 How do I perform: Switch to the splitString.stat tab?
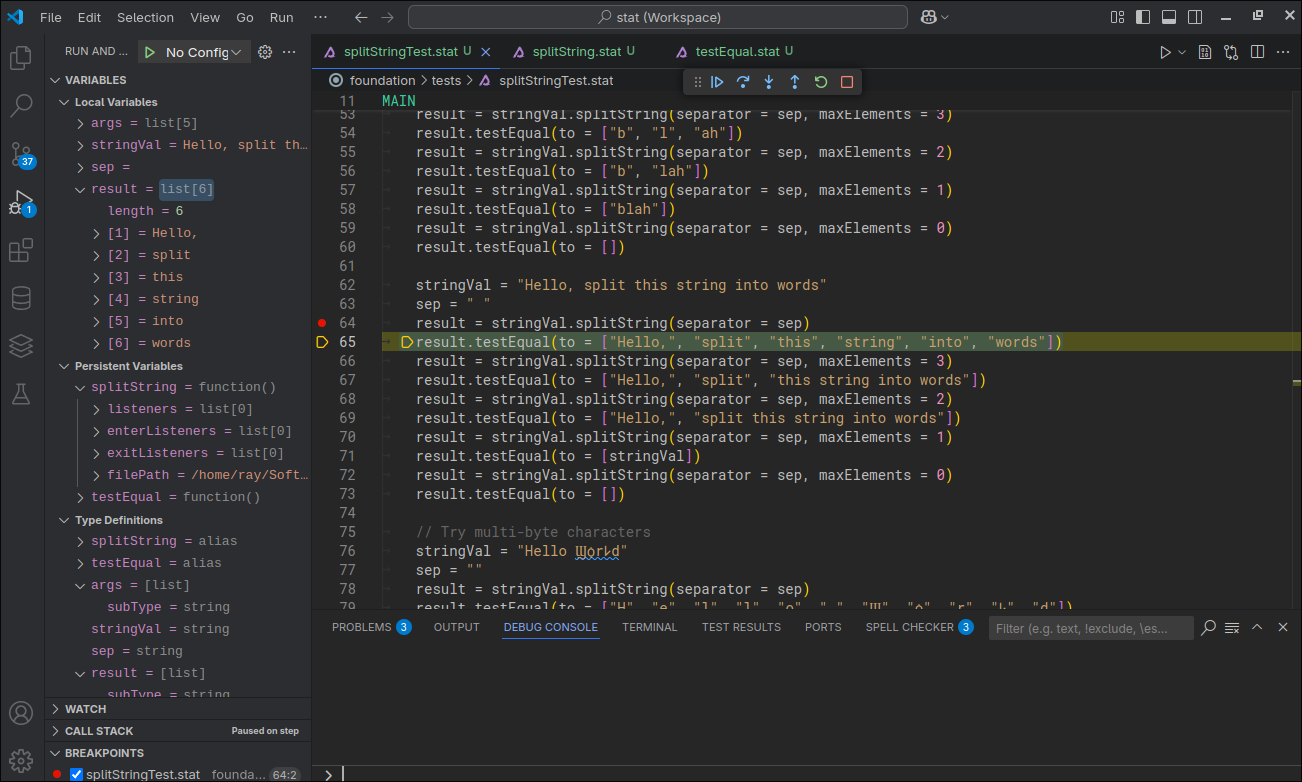(x=579, y=52)
